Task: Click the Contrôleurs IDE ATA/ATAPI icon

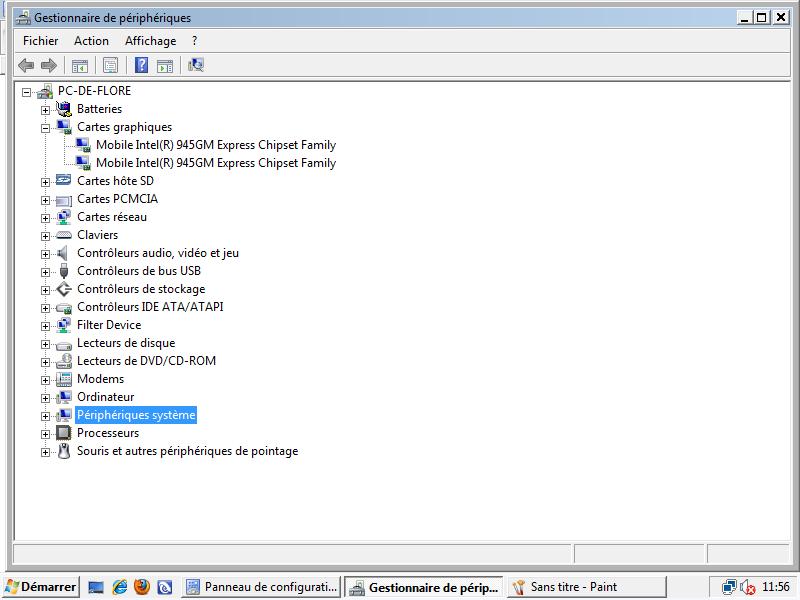Action: pyautogui.click(x=64, y=308)
